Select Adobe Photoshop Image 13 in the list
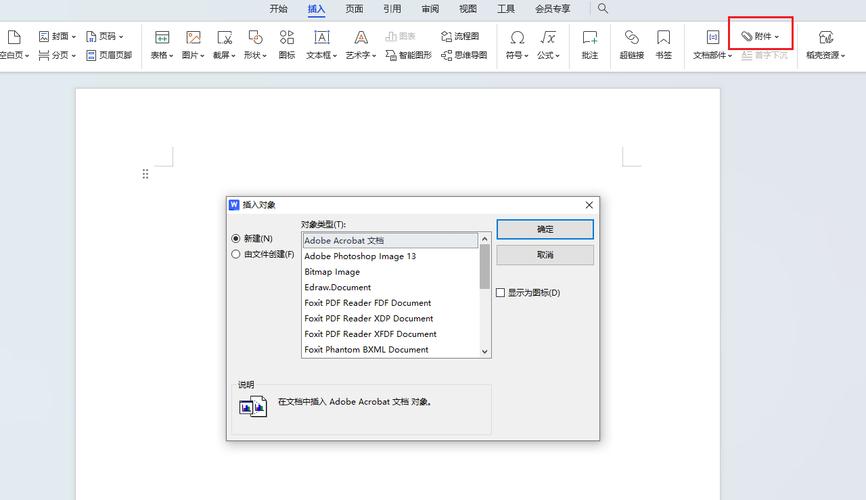The width and height of the screenshot is (866, 500). (x=390, y=256)
